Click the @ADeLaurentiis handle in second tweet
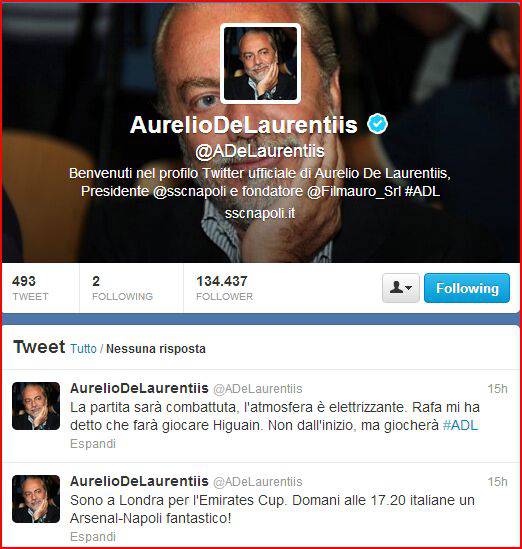This screenshot has height=549, width=522. point(258,482)
